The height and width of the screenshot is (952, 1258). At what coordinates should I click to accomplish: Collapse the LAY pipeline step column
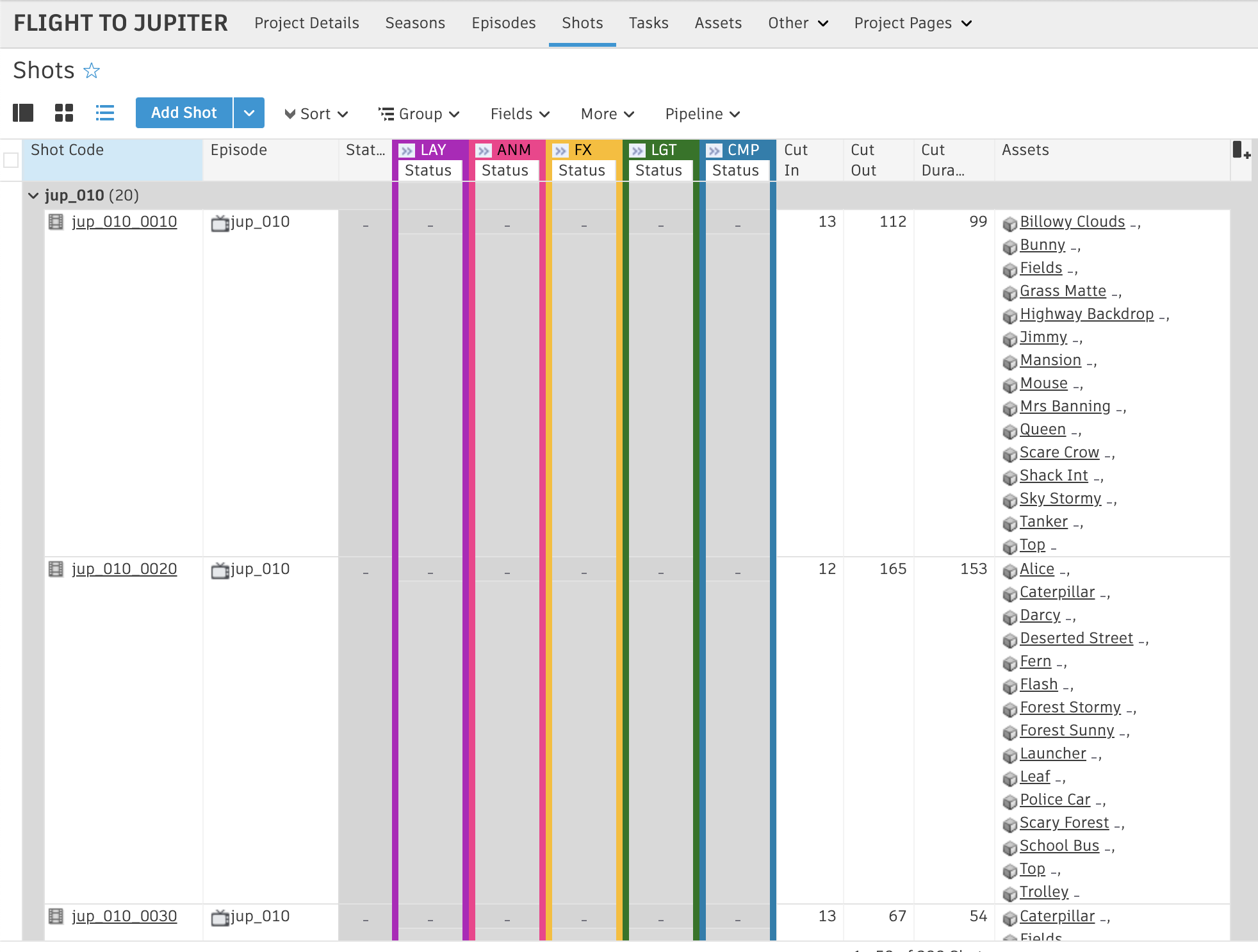tap(407, 151)
